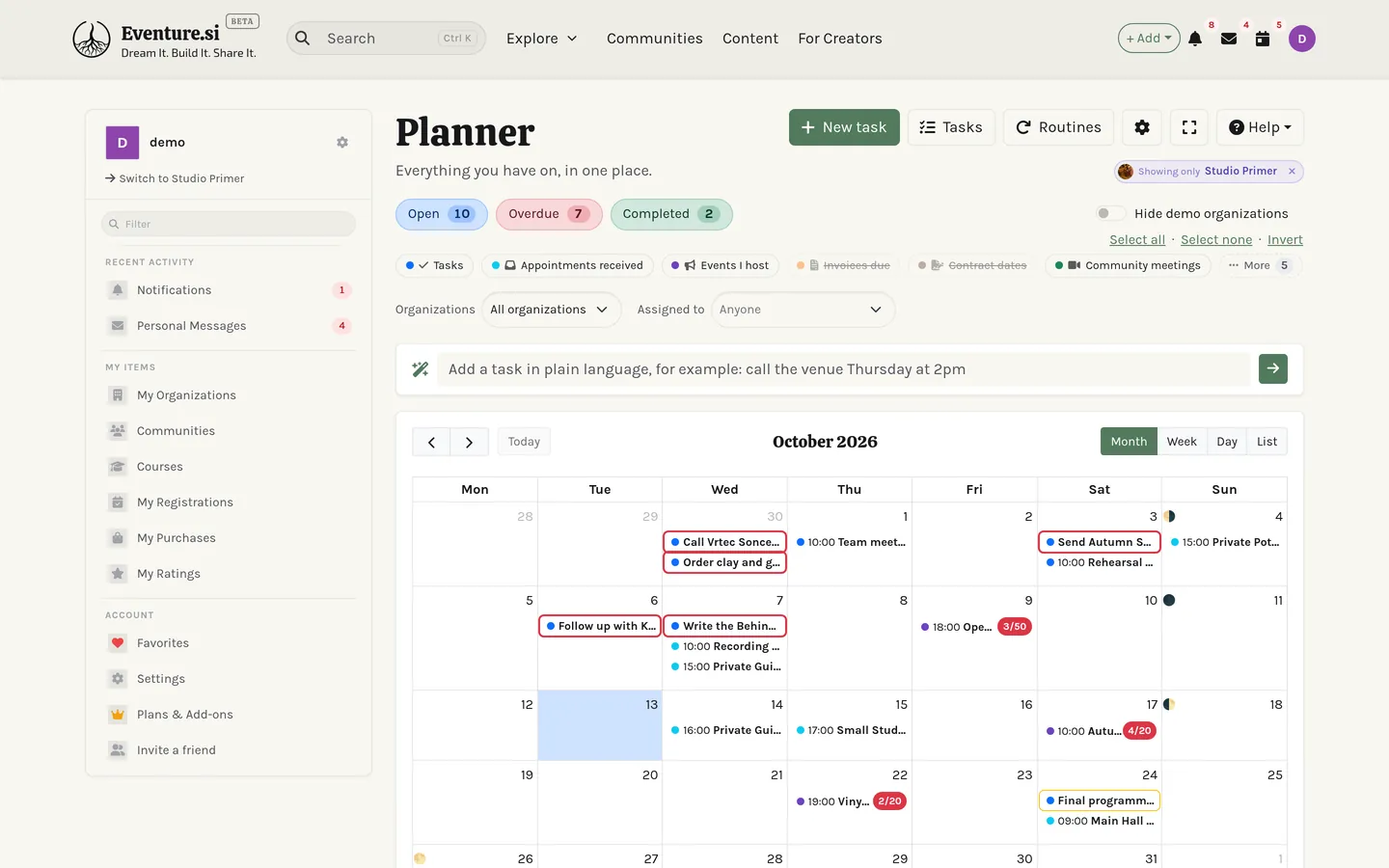Enable the Invoices due filter
The image size is (1389, 868).
(843, 265)
